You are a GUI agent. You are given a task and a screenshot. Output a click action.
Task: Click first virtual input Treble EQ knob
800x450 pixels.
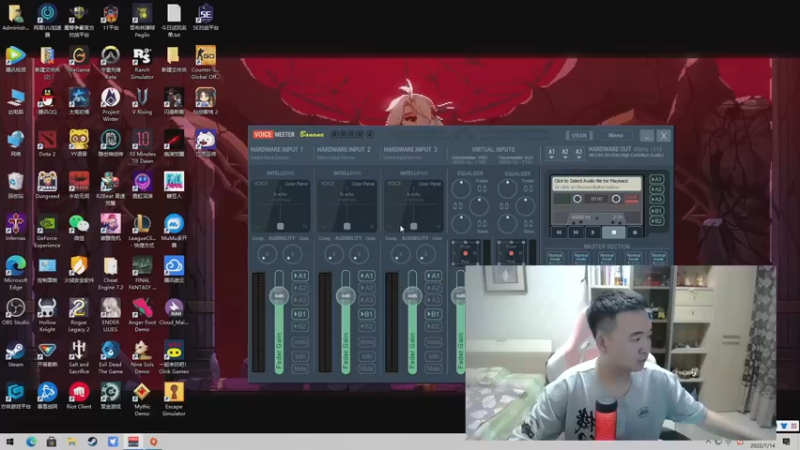coord(461,189)
